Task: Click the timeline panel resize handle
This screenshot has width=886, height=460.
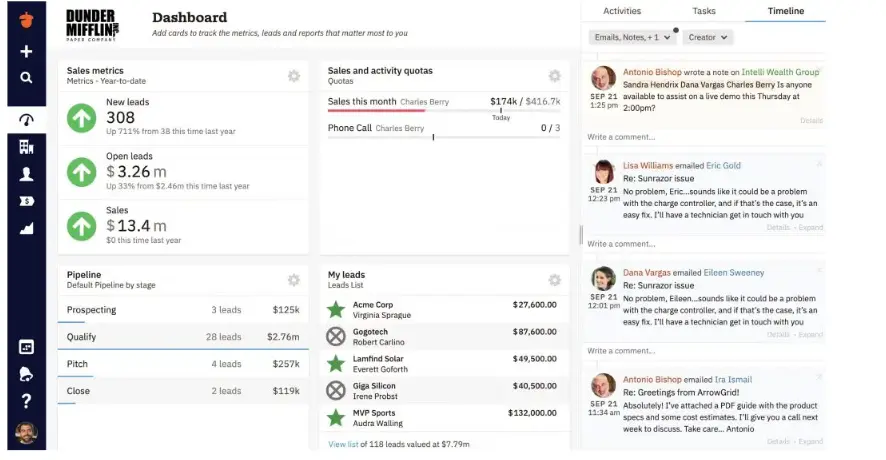Action: pos(581,235)
